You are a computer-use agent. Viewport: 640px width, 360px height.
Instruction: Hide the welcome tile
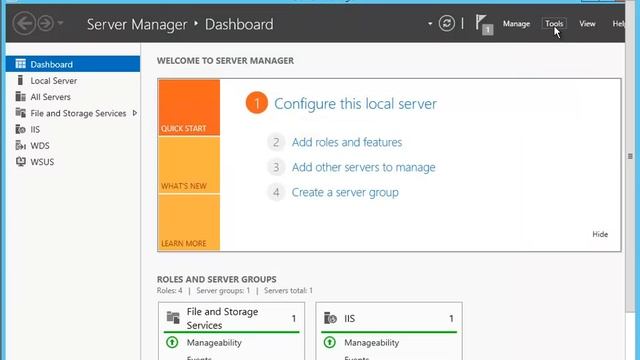tap(600, 234)
